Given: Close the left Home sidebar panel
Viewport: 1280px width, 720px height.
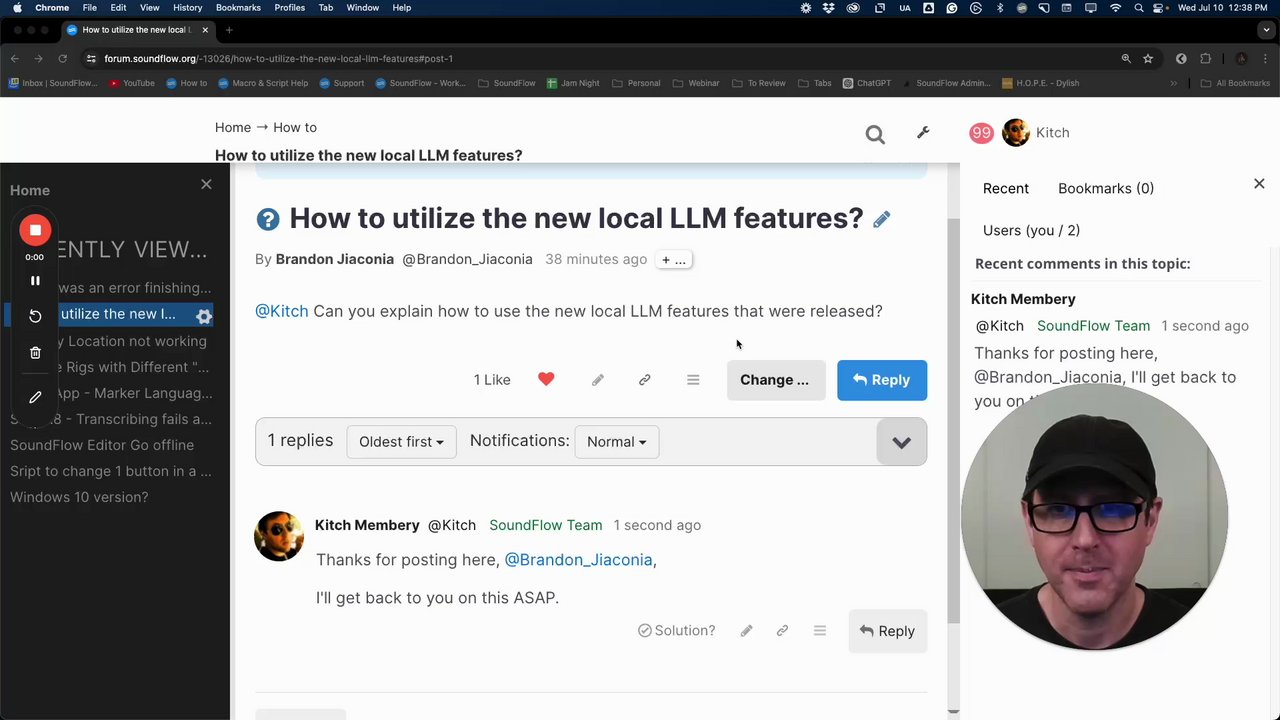Looking at the screenshot, I should click(206, 184).
